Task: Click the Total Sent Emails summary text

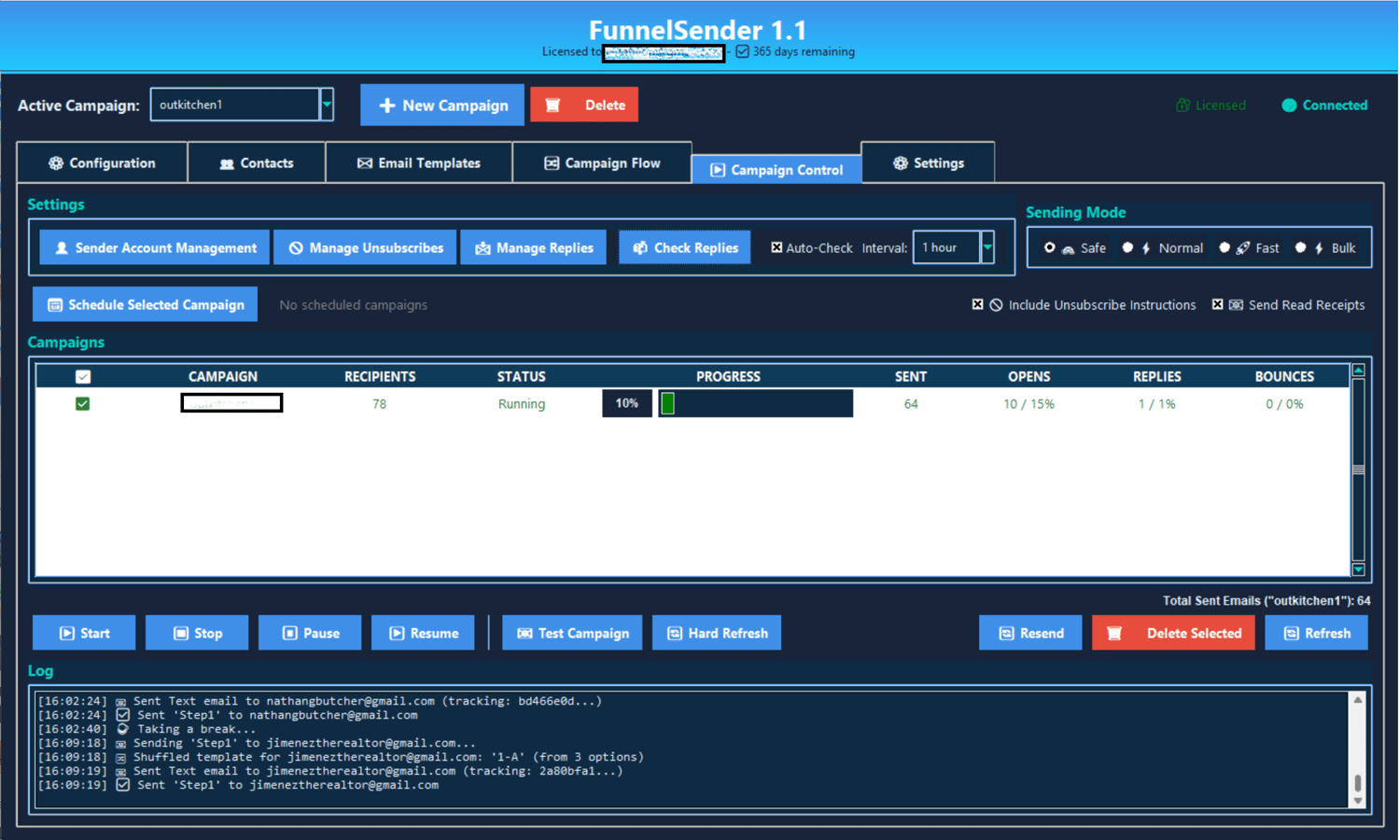Action: tap(1267, 601)
